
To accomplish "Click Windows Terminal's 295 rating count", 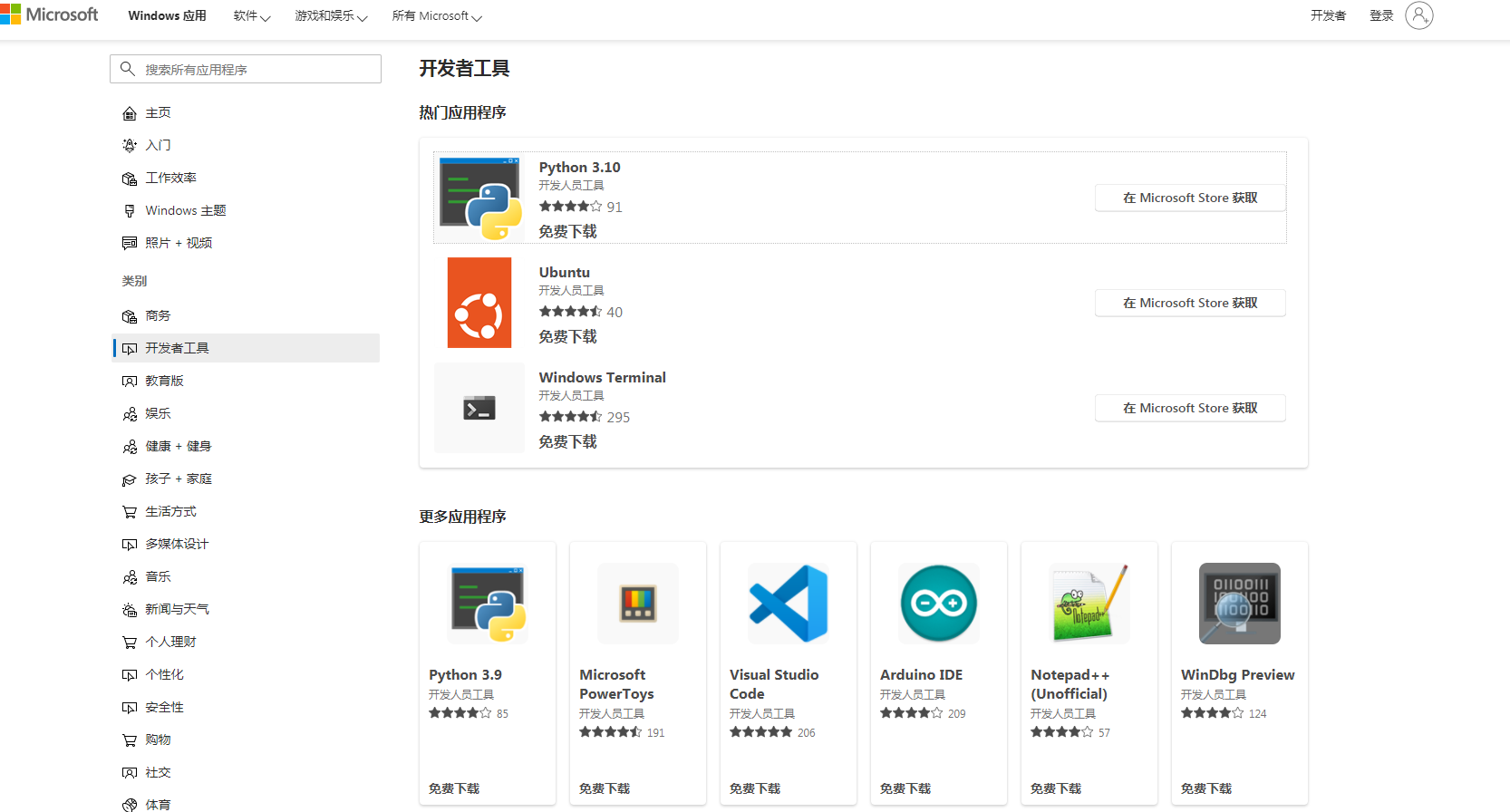I will click(618, 417).
